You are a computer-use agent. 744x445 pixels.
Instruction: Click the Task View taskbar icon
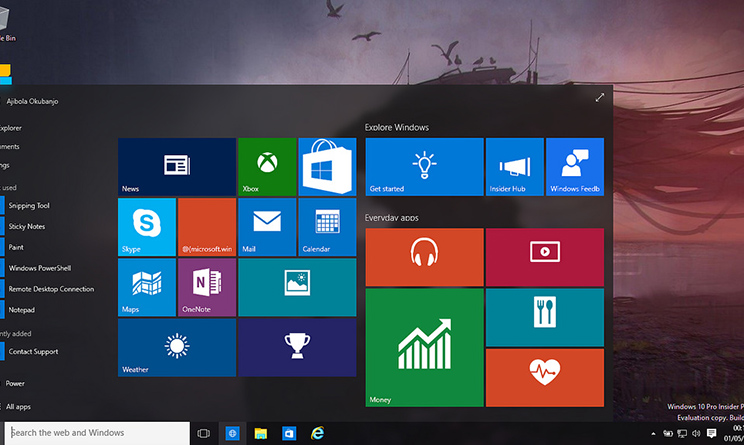(204, 433)
